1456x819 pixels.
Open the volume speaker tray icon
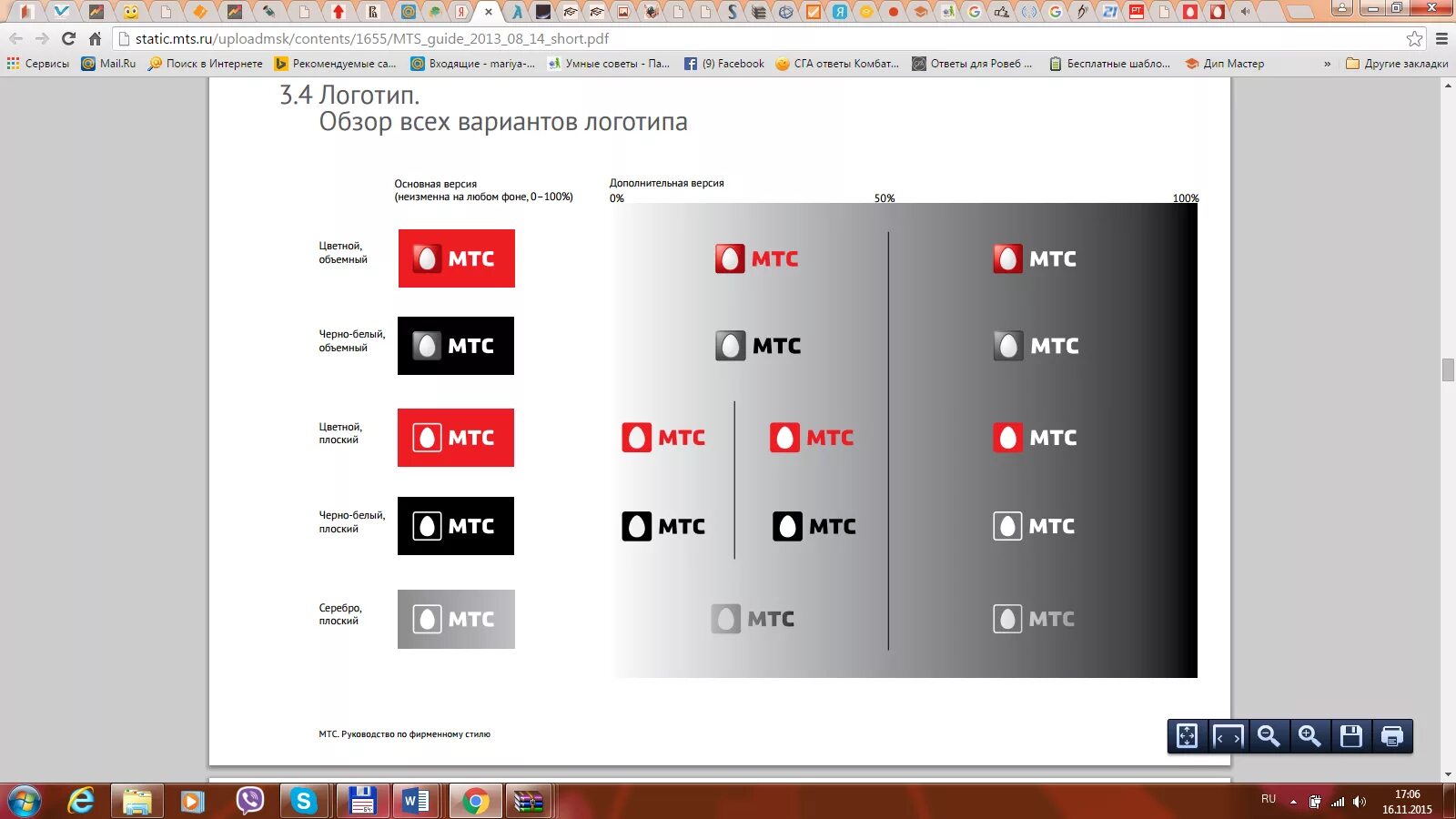coord(1360,802)
